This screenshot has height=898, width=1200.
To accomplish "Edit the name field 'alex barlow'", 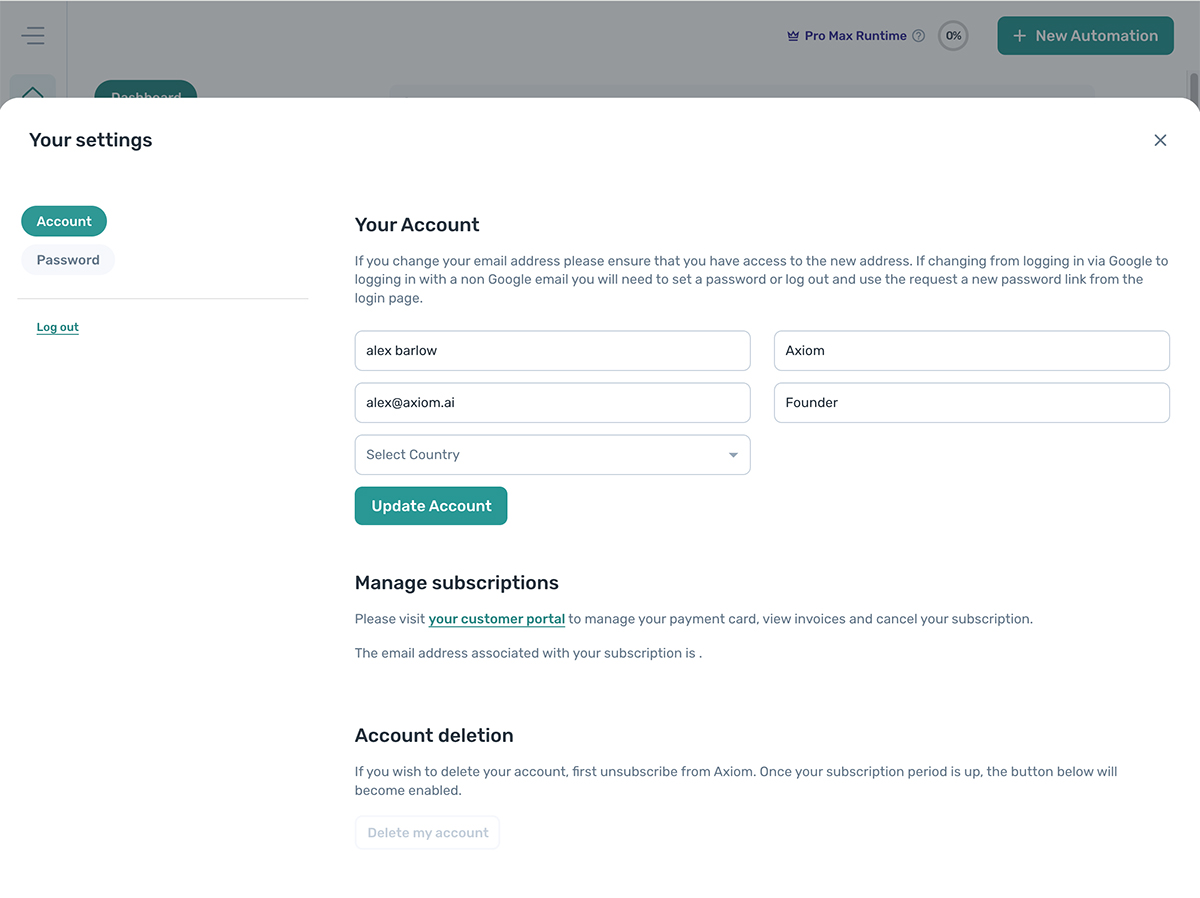I will coord(552,351).
